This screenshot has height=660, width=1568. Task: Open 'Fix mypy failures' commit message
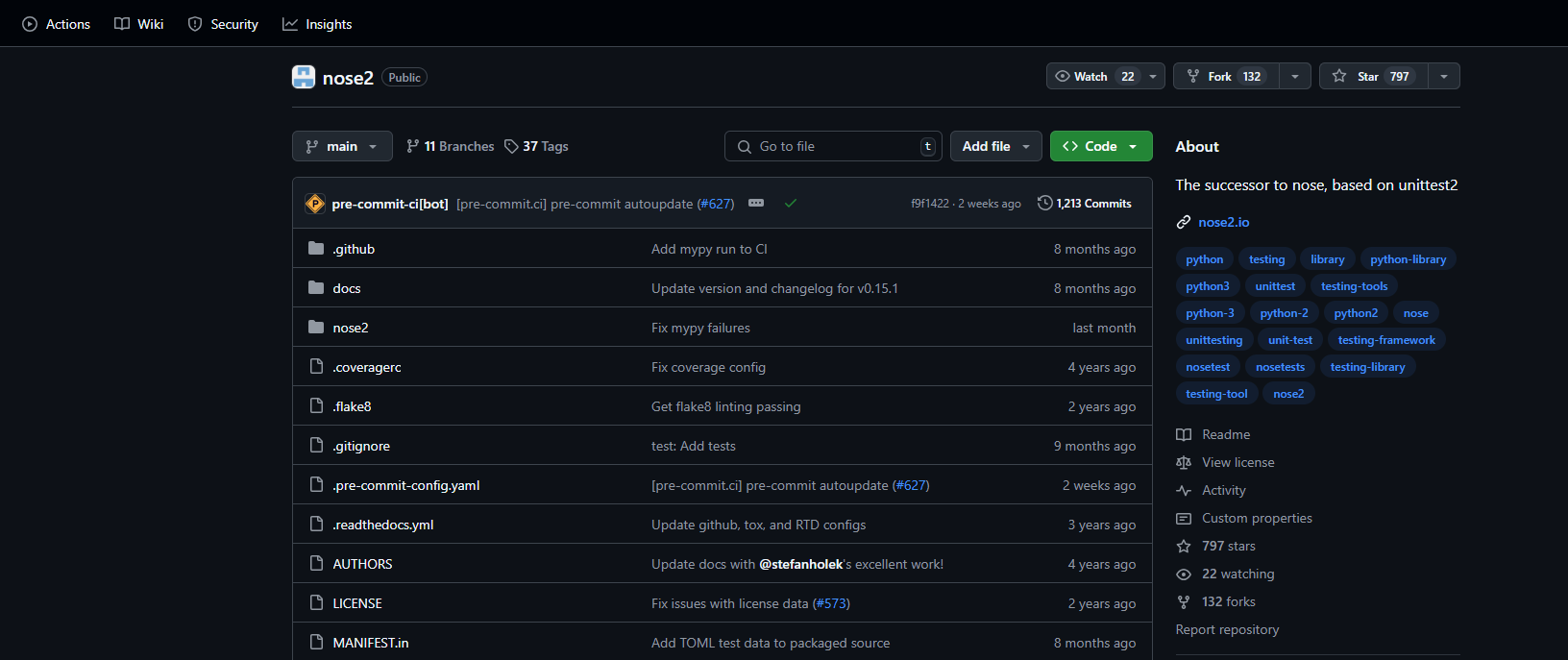point(700,328)
